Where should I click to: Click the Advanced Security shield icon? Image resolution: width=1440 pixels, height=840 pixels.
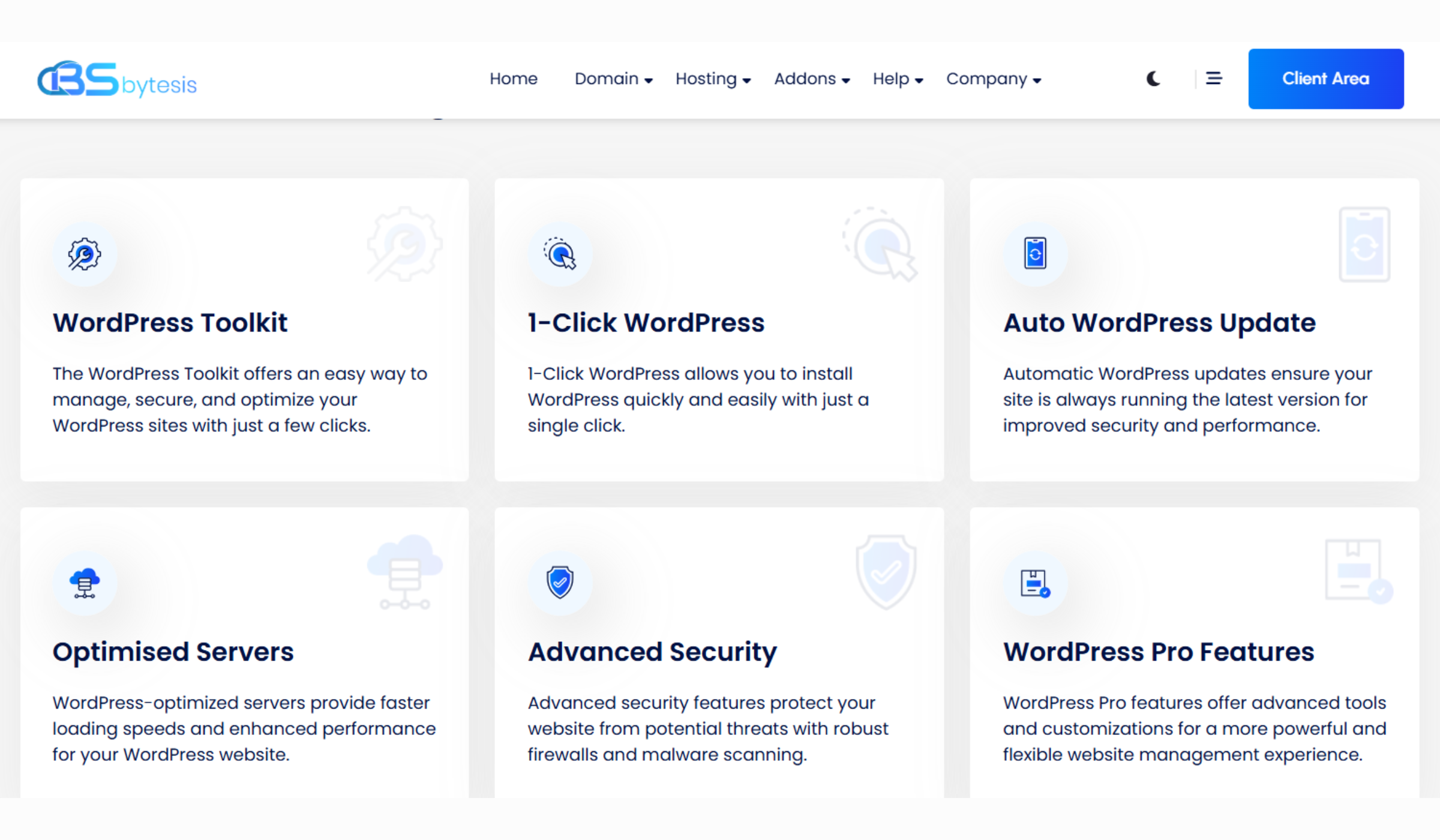point(560,583)
